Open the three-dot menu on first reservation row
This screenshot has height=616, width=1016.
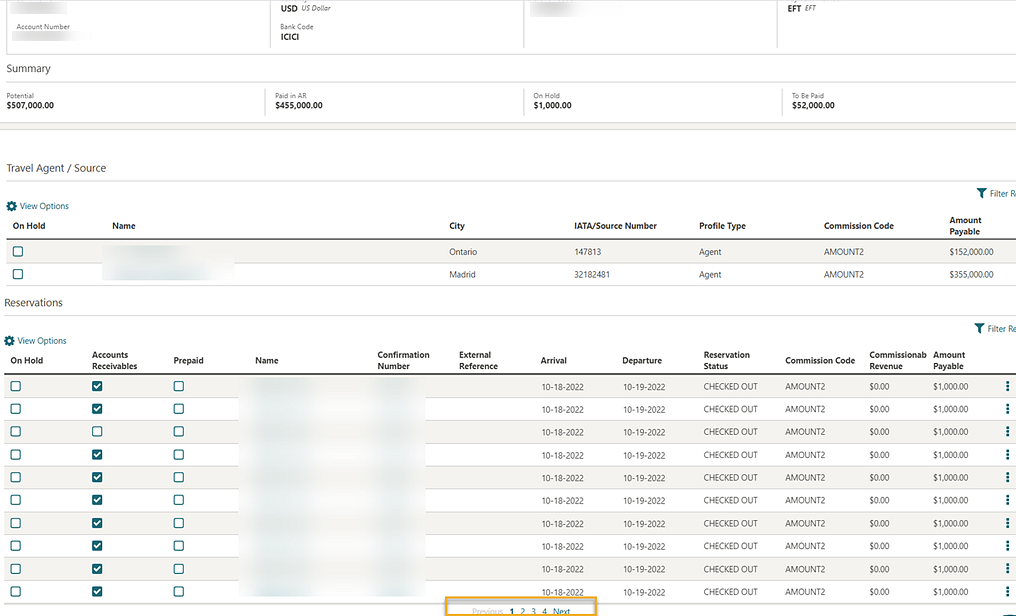point(1007,386)
